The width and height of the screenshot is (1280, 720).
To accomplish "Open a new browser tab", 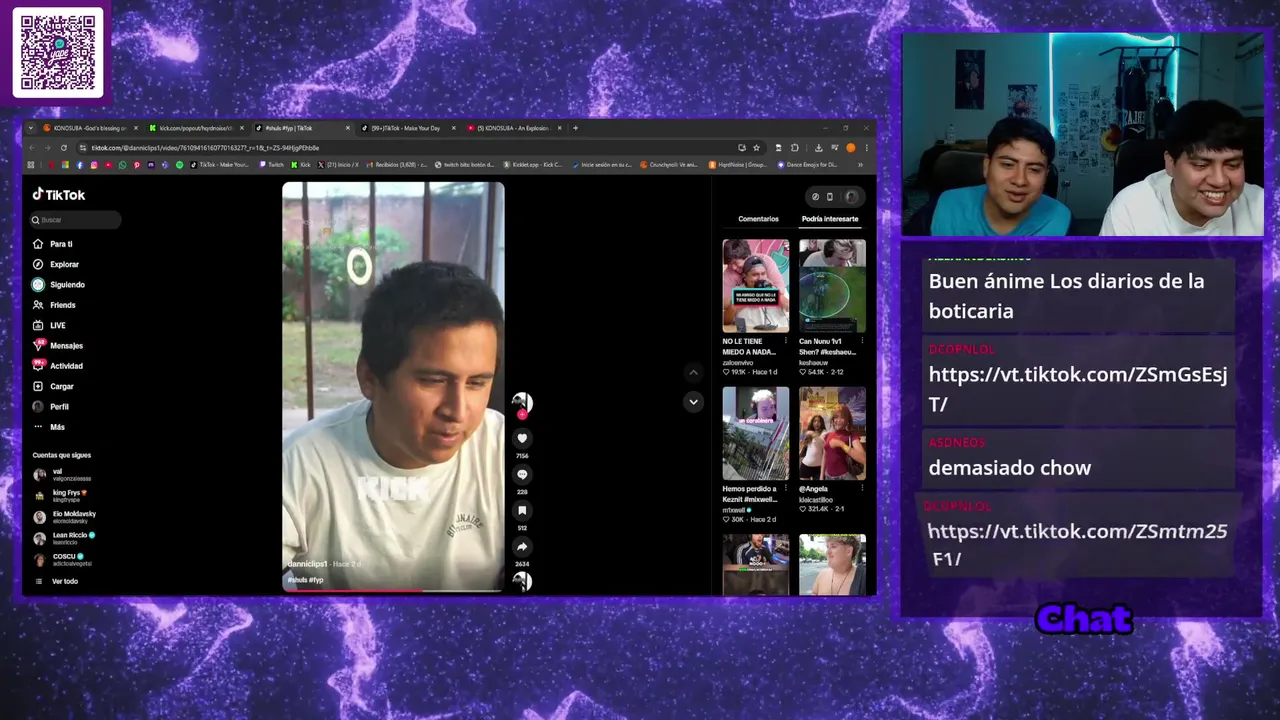I will pos(575,128).
